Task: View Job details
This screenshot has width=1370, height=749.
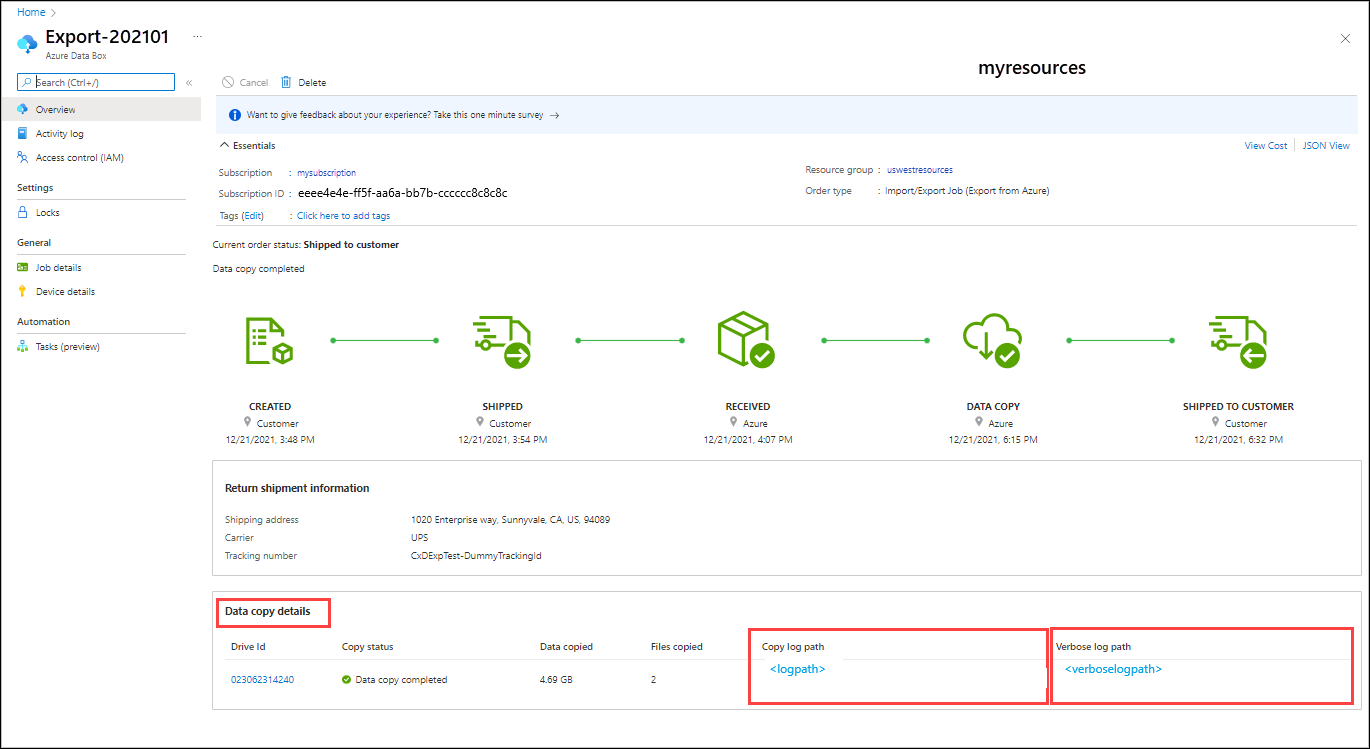Action: [x=57, y=267]
